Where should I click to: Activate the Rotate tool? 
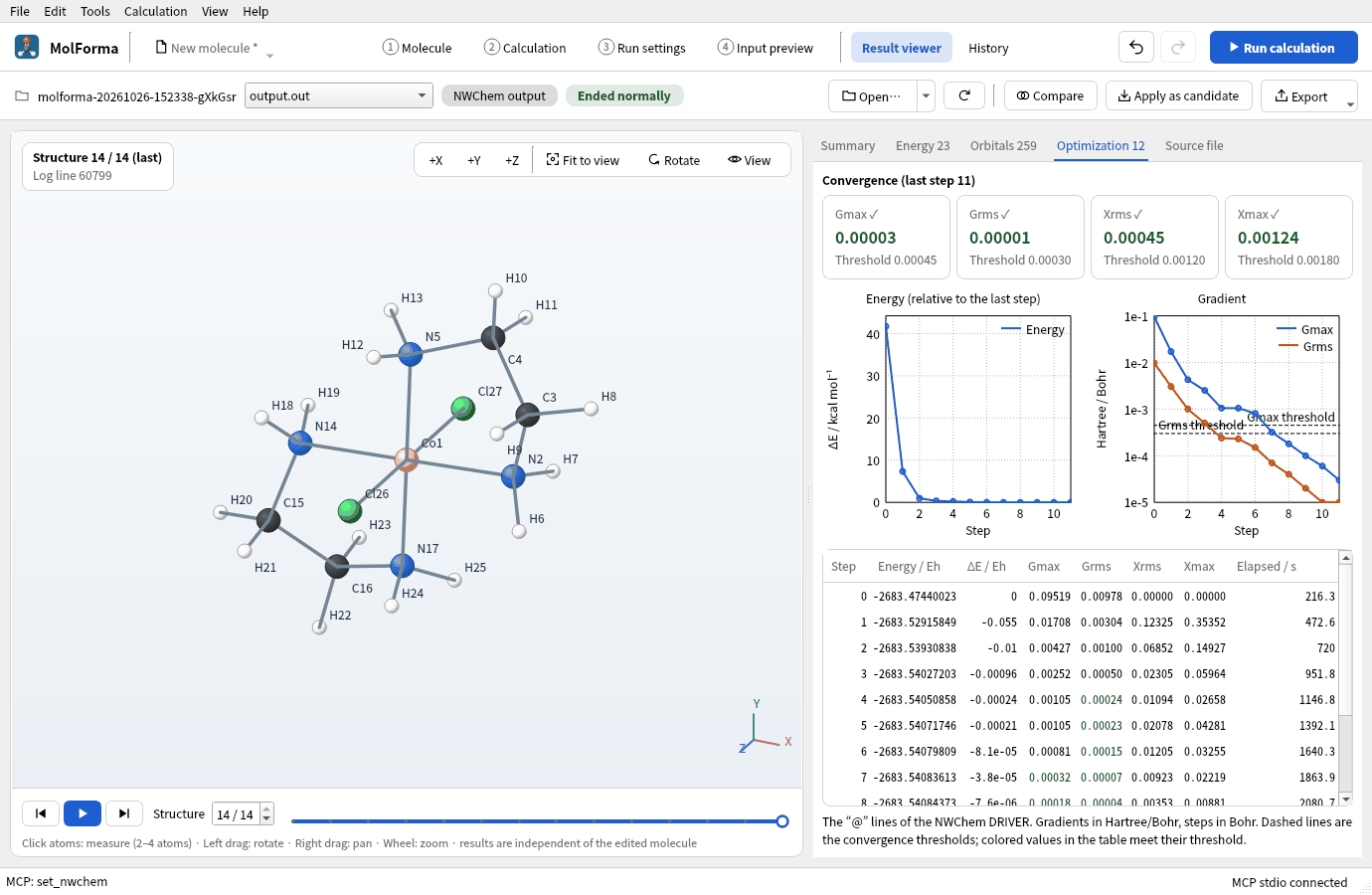[x=674, y=160]
